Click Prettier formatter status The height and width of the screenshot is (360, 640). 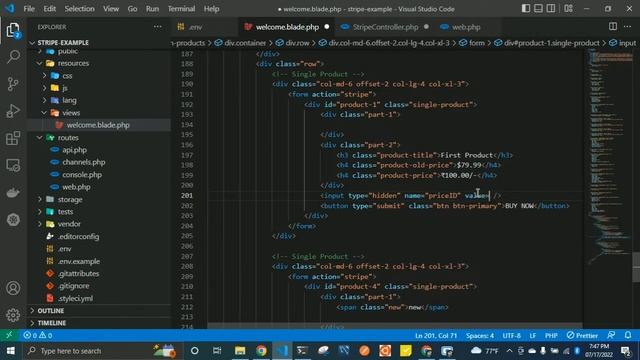(x=582, y=335)
